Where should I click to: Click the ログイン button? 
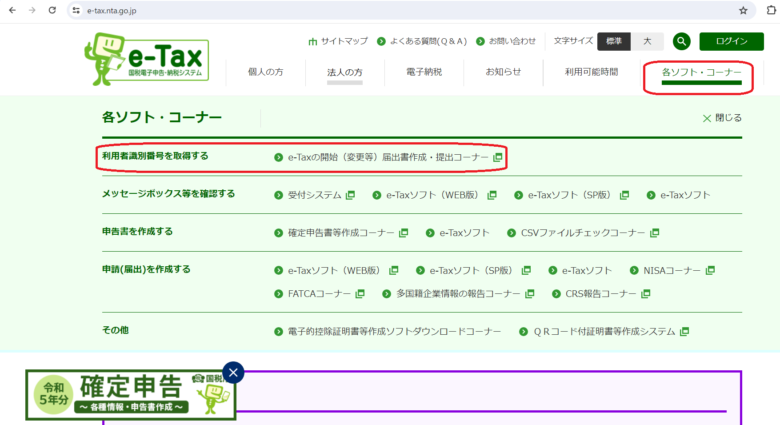[731, 41]
